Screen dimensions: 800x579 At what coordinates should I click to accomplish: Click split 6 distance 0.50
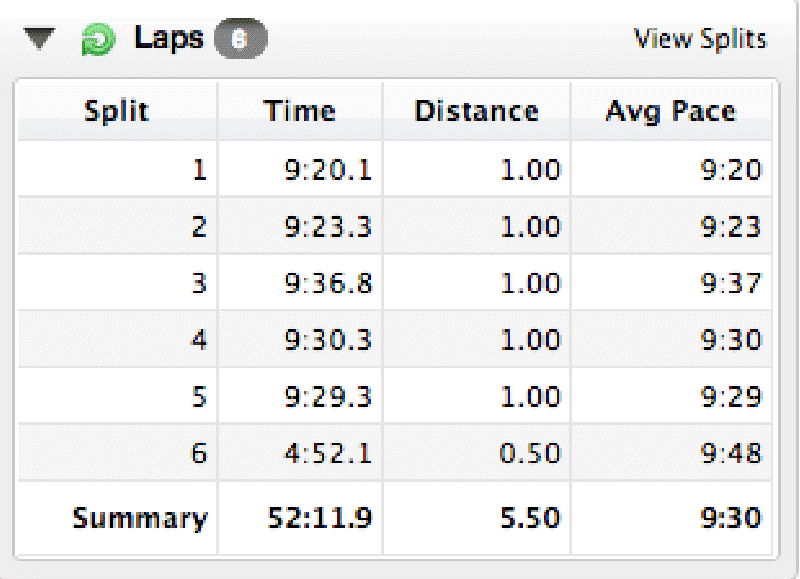coord(531,454)
